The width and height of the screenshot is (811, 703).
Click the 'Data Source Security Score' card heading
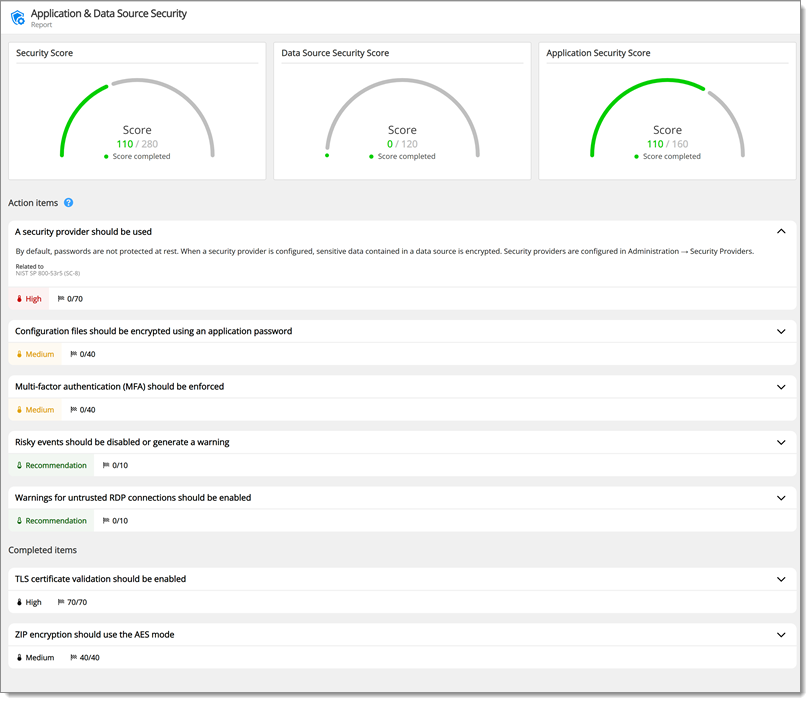click(335, 53)
